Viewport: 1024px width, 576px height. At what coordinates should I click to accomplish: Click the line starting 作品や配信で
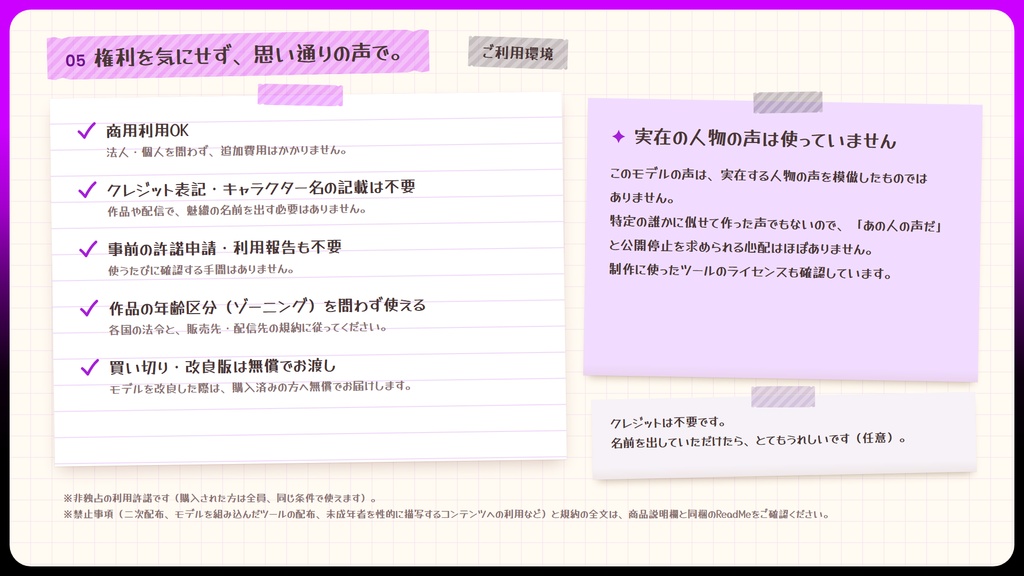point(237,210)
